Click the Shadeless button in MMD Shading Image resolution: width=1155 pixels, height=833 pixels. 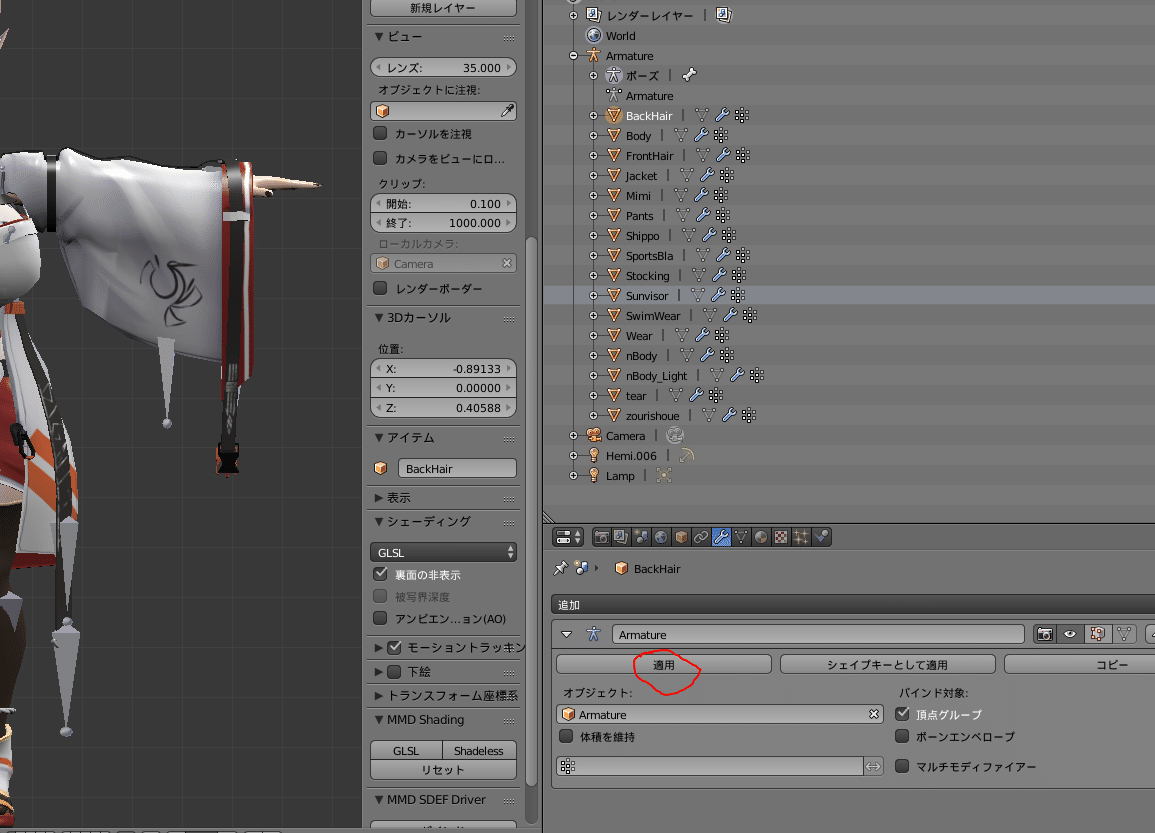479,751
